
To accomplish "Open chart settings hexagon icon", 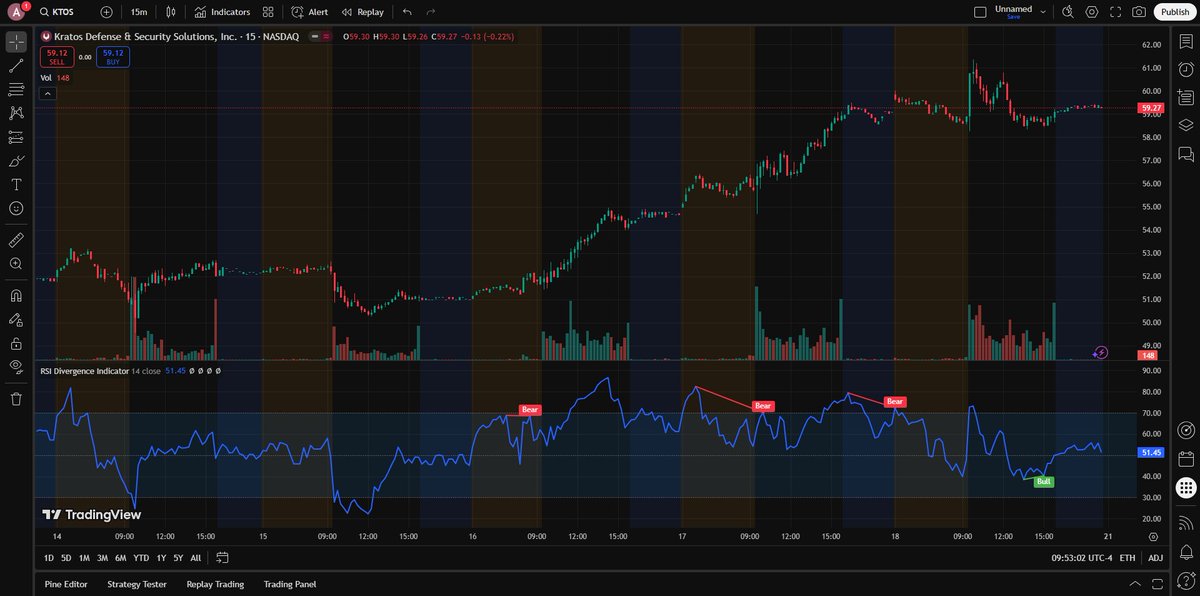I will 1092,12.
